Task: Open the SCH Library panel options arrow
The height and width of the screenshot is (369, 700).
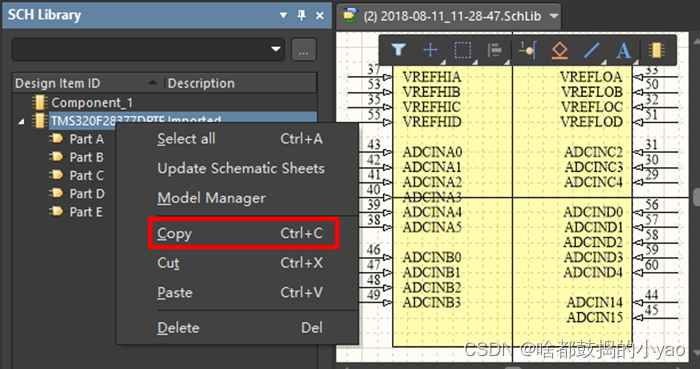Action: click(x=283, y=16)
